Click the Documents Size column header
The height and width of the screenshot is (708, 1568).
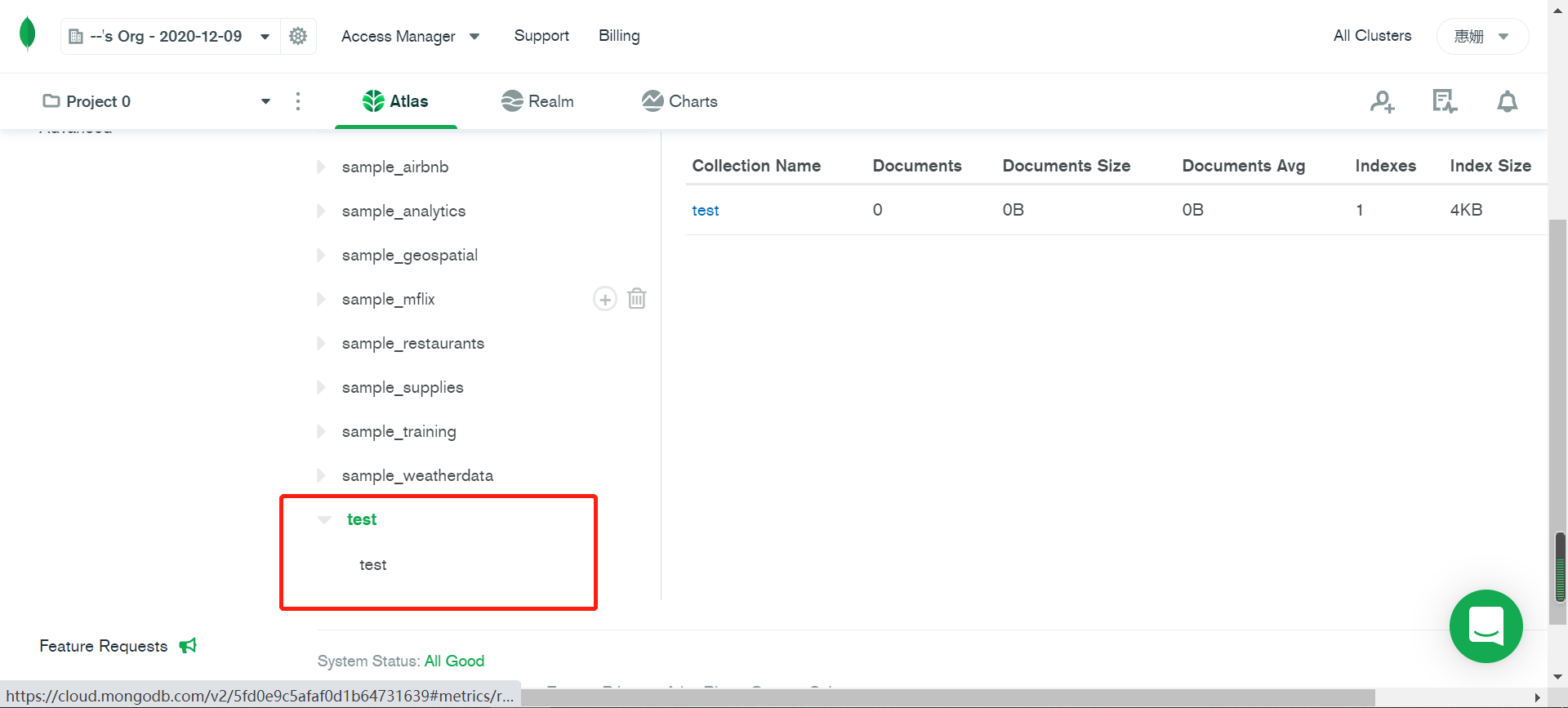click(x=1067, y=166)
